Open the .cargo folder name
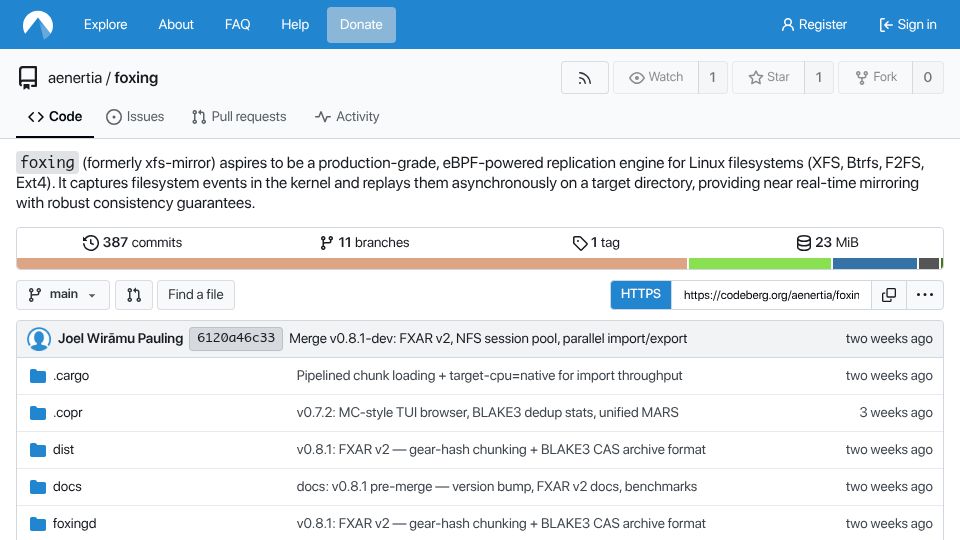 coord(71,376)
